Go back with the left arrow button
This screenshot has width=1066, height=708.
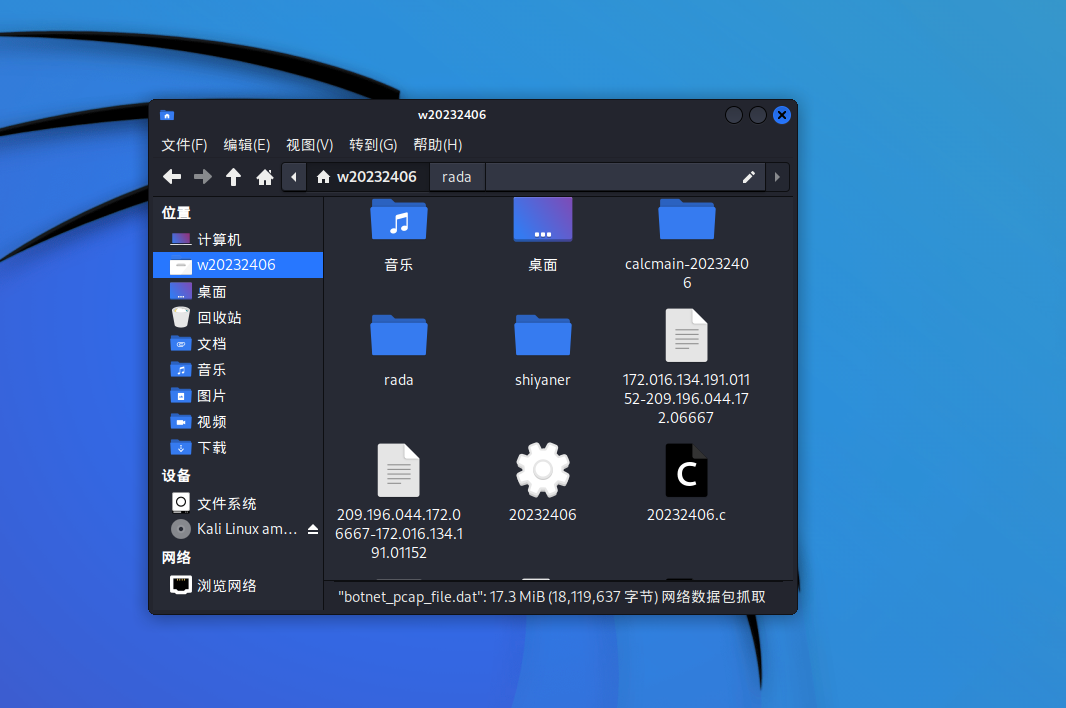[x=172, y=177]
